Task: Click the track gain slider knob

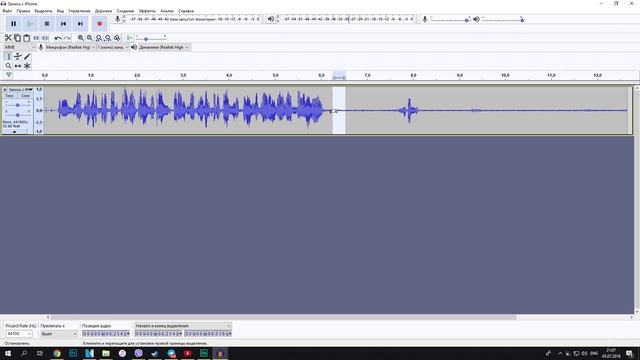Action: click(x=18, y=105)
